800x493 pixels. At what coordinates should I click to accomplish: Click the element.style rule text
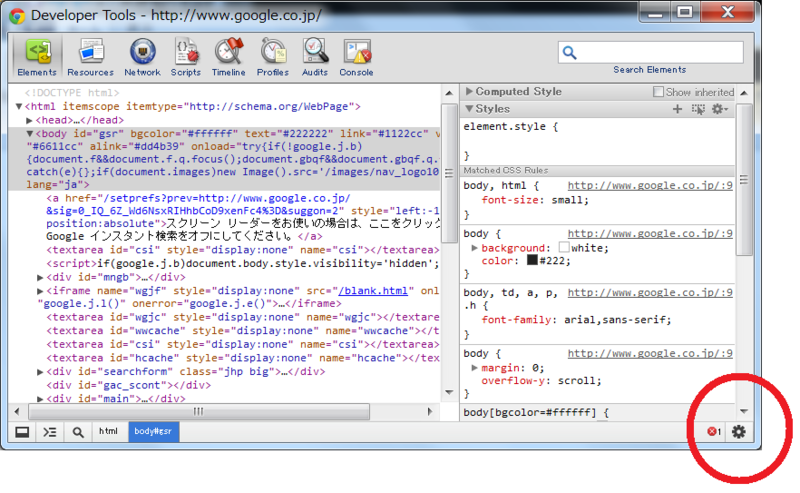(x=511, y=127)
